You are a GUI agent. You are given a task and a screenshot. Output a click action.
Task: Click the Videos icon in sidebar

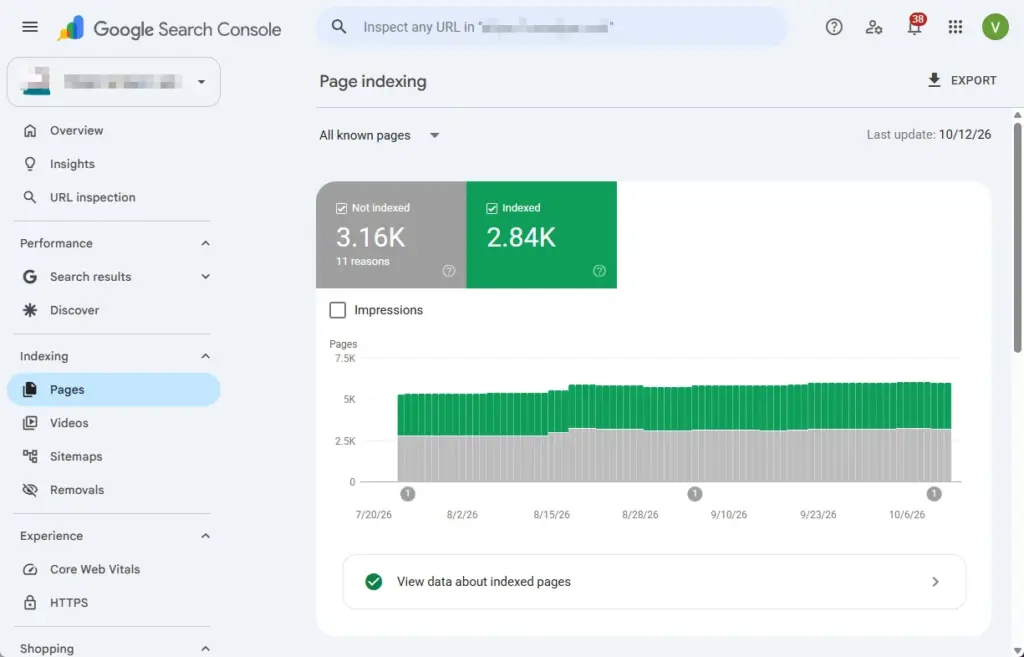pyautogui.click(x=30, y=423)
